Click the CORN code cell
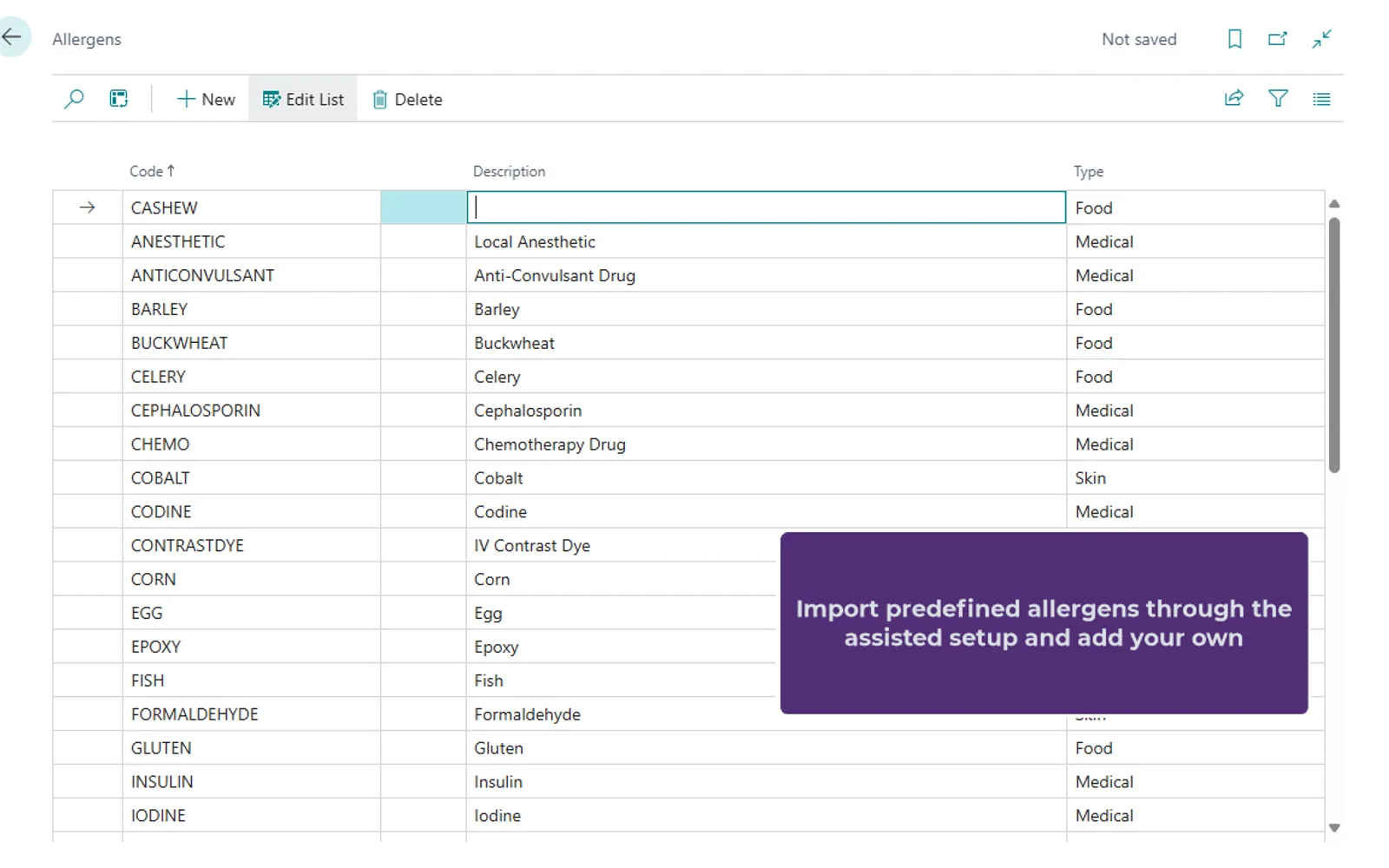1389x868 pixels. 252,579
